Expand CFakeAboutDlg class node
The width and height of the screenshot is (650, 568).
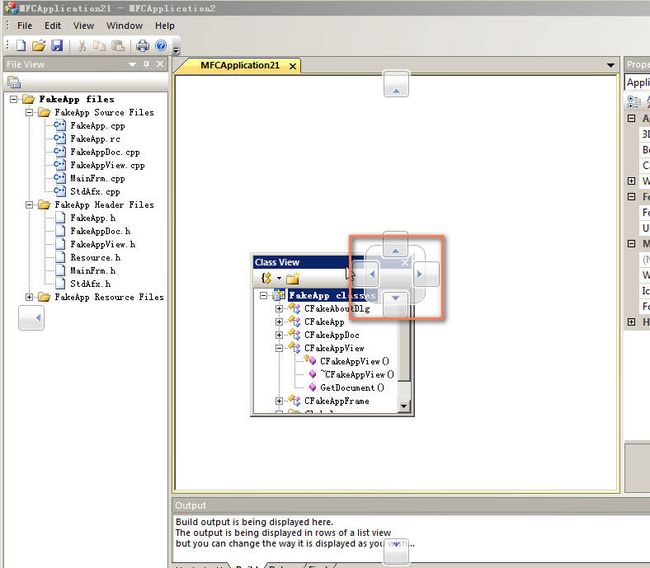pyautogui.click(x=279, y=309)
